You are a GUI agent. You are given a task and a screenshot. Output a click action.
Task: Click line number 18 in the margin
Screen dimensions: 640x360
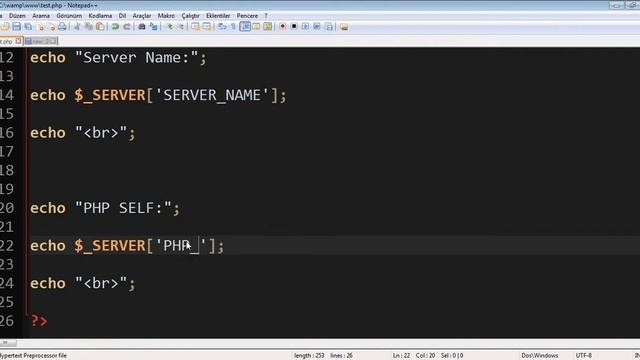click(7, 171)
